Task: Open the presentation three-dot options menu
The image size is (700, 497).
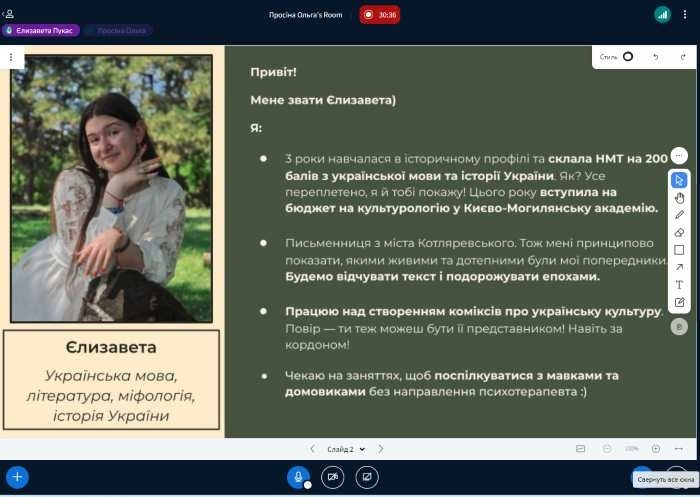Action: coord(11,57)
